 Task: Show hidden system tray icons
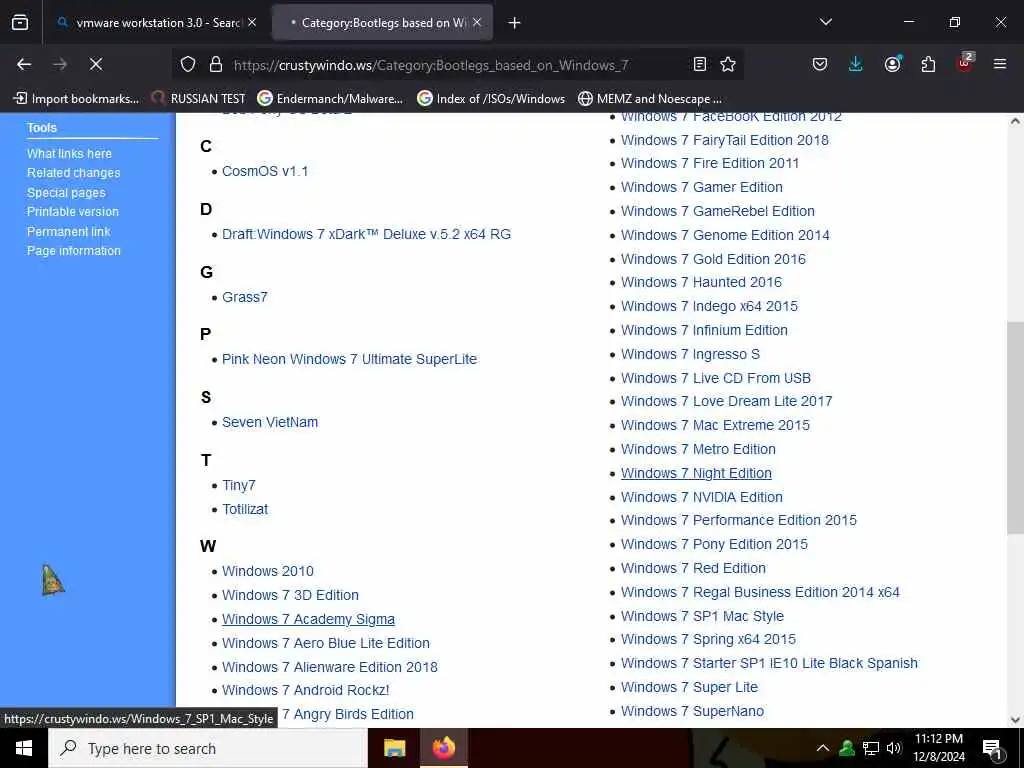[x=823, y=748]
